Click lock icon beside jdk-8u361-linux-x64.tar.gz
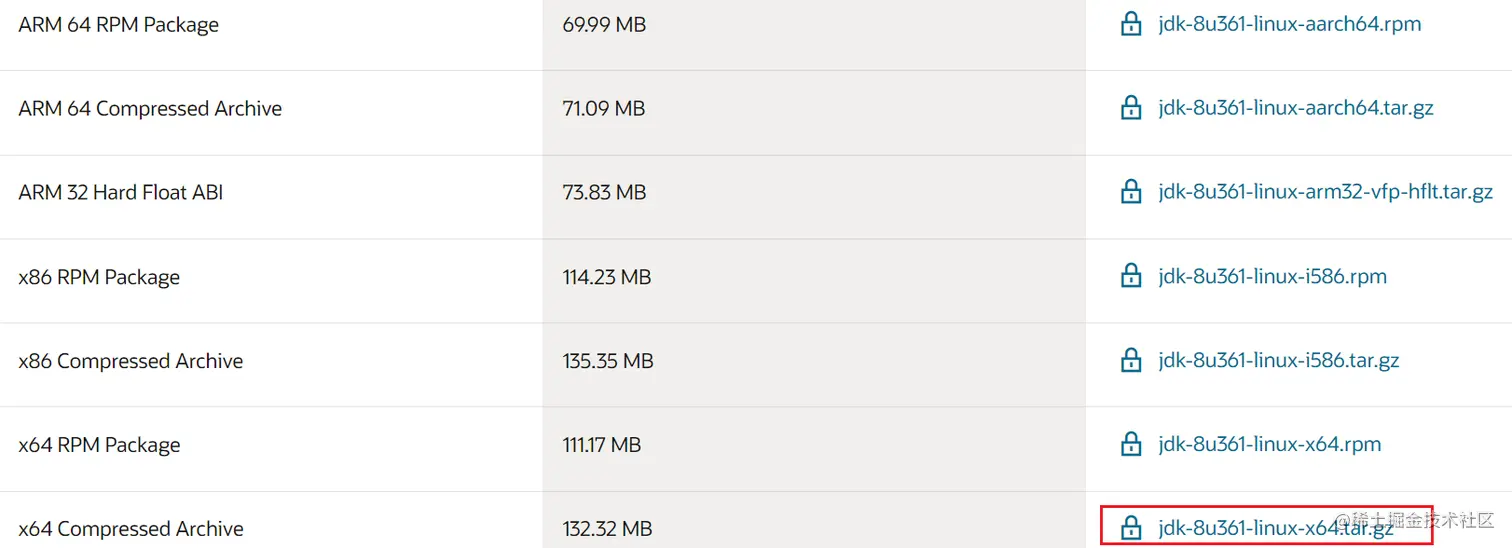This screenshot has width=1512, height=548. tap(1131, 528)
